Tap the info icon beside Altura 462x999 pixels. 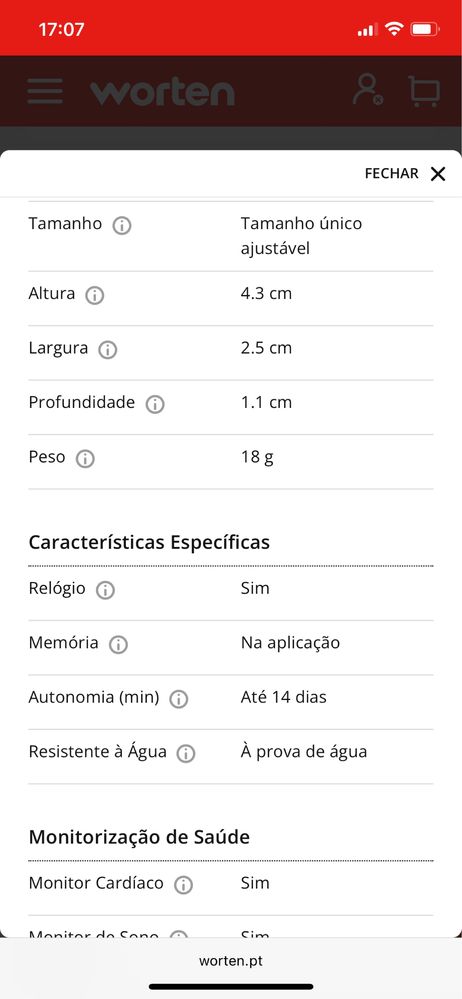(x=95, y=296)
